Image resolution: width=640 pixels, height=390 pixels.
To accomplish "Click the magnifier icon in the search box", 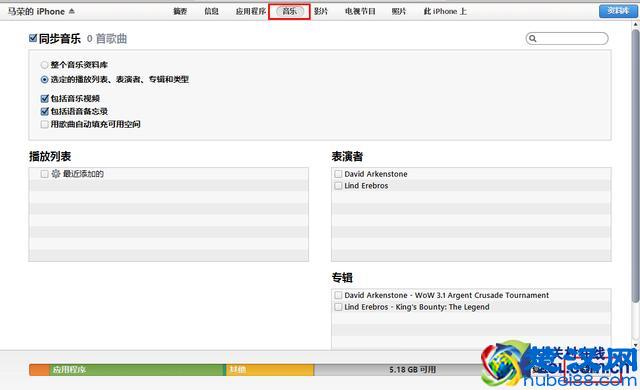I will pyautogui.click(x=532, y=38).
